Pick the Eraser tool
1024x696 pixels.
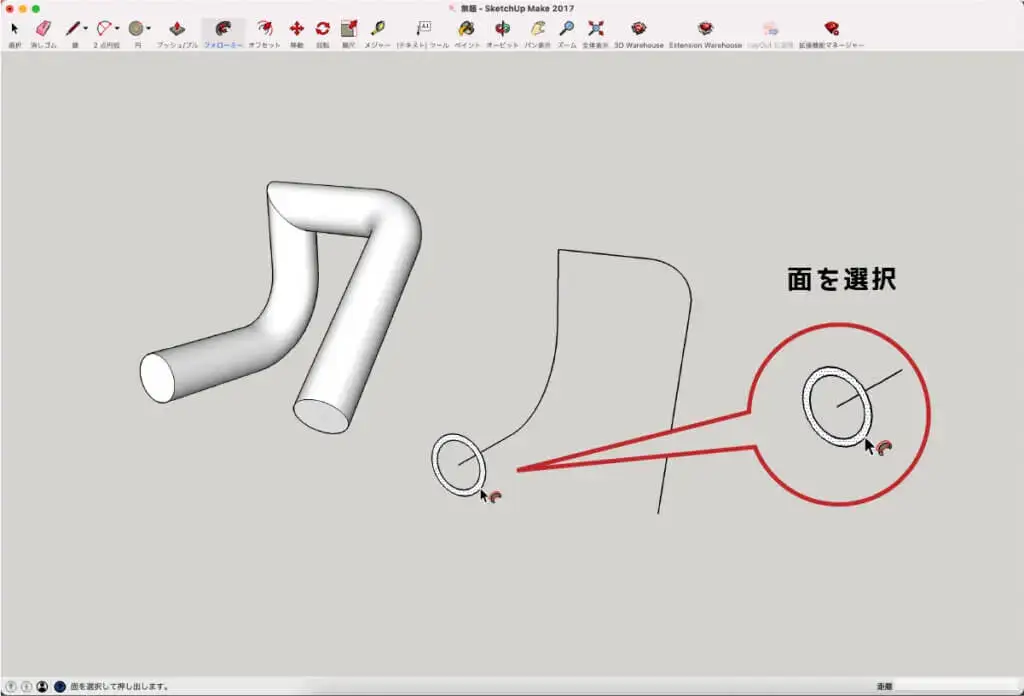coord(42,29)
